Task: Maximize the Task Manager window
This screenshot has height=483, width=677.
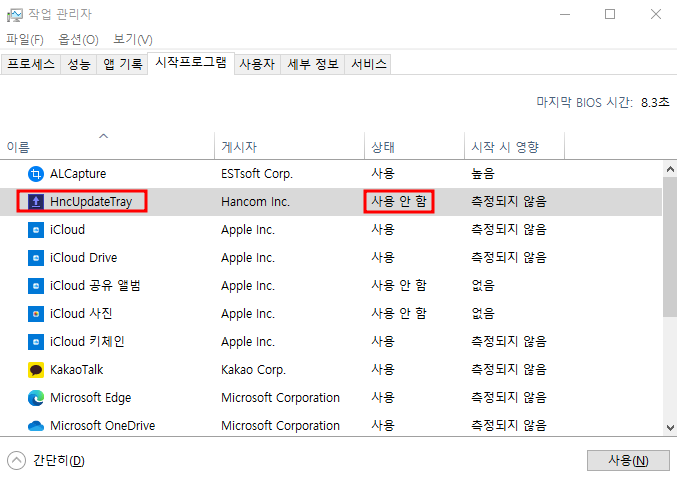Action: 610,15
